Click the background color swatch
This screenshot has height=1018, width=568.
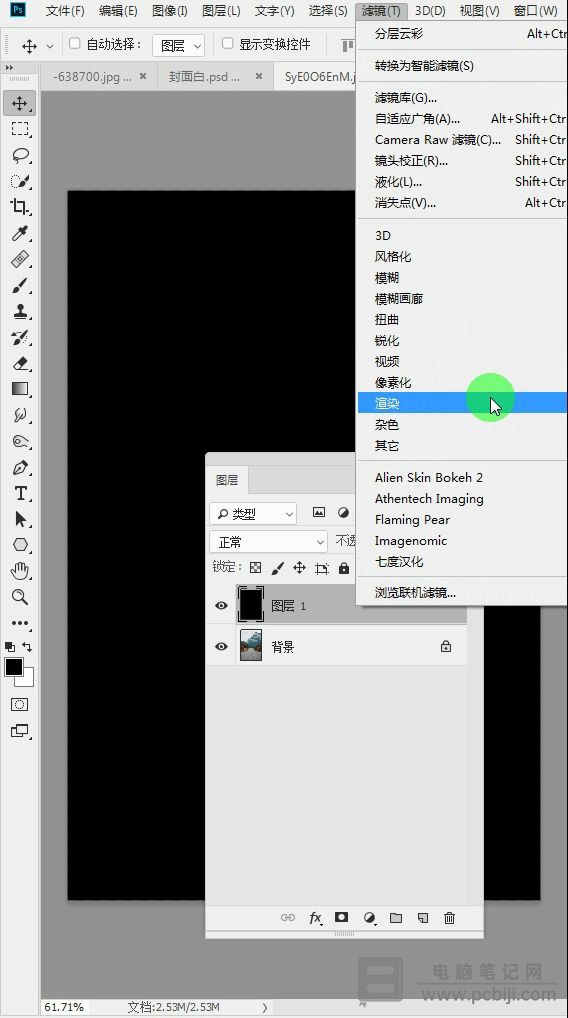tap(29, 681)
